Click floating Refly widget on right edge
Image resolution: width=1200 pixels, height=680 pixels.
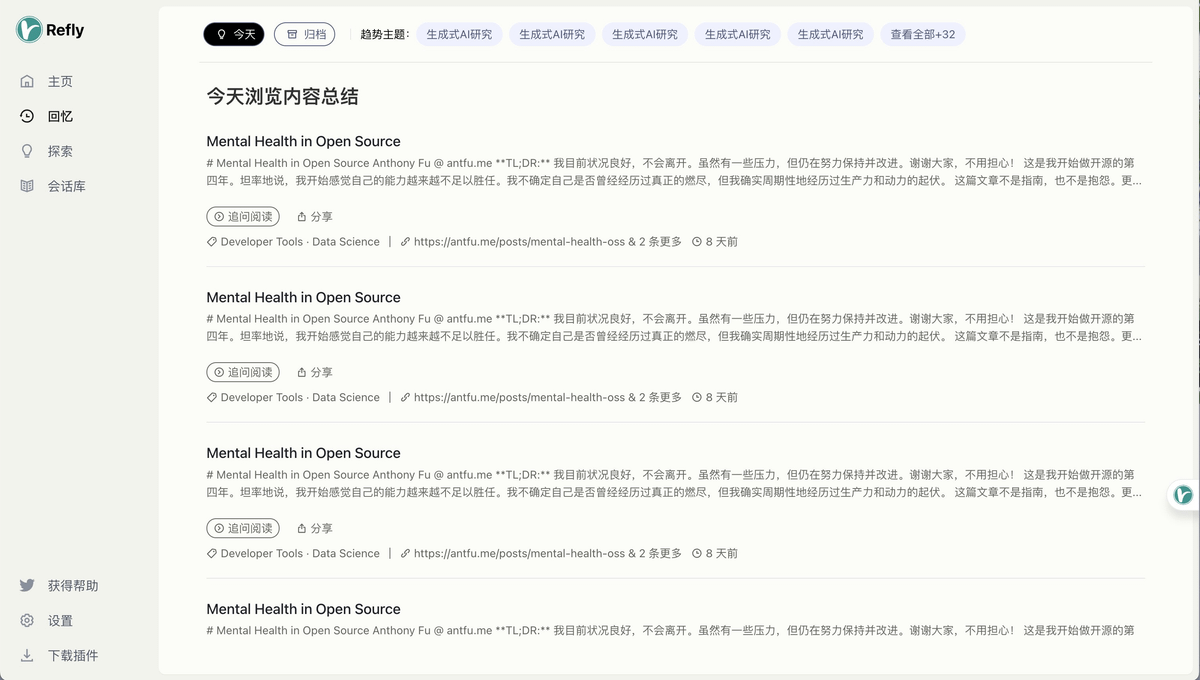1183,495
